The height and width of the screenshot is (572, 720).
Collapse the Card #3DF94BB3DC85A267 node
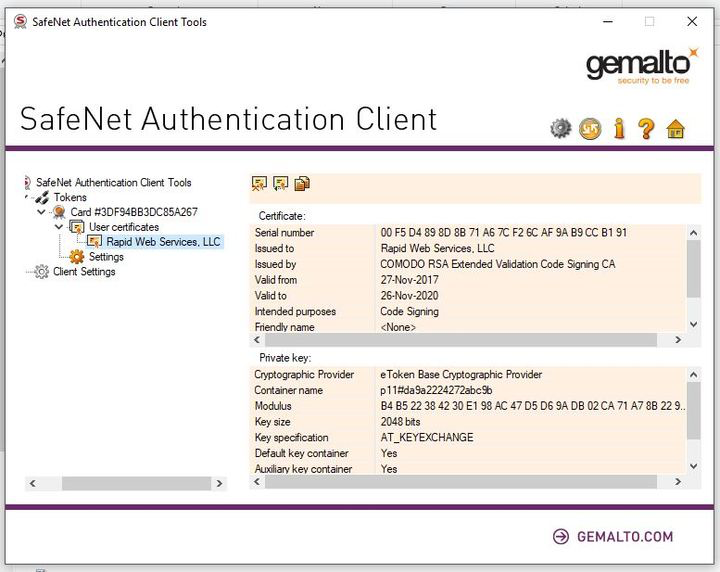coord(41,212)
